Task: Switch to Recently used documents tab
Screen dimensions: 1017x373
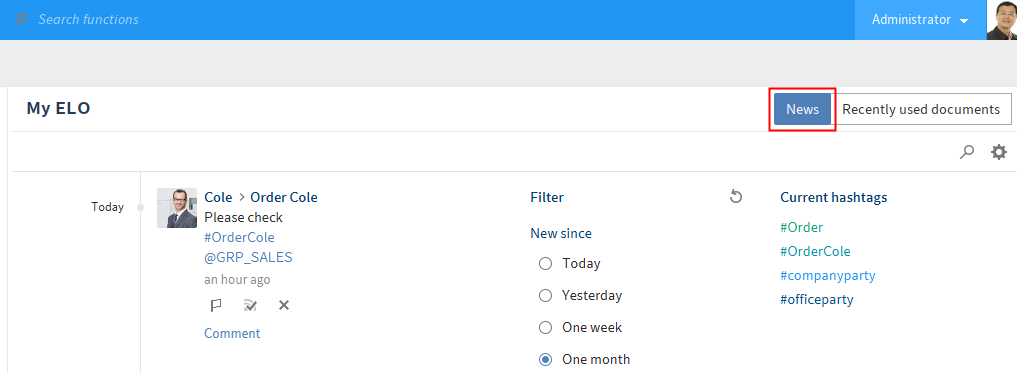Action: coord(921,110)
